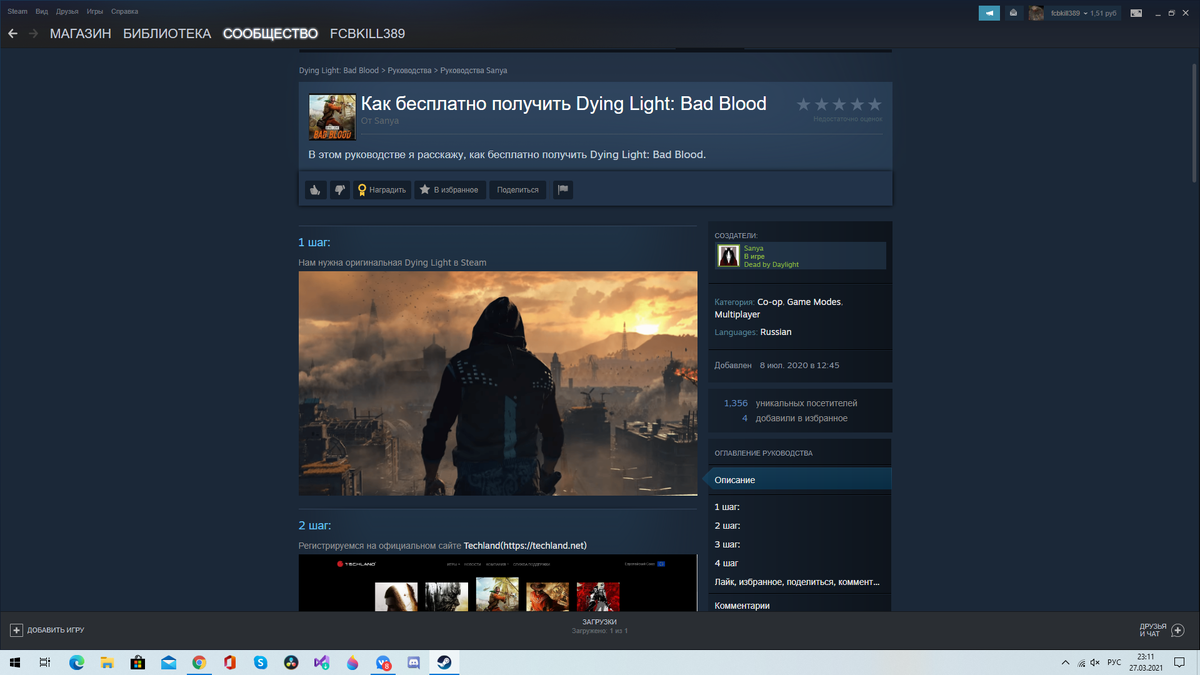Follow the Руководства breadcrumb link
The image size is (1200, 675).
click(409, 71)
